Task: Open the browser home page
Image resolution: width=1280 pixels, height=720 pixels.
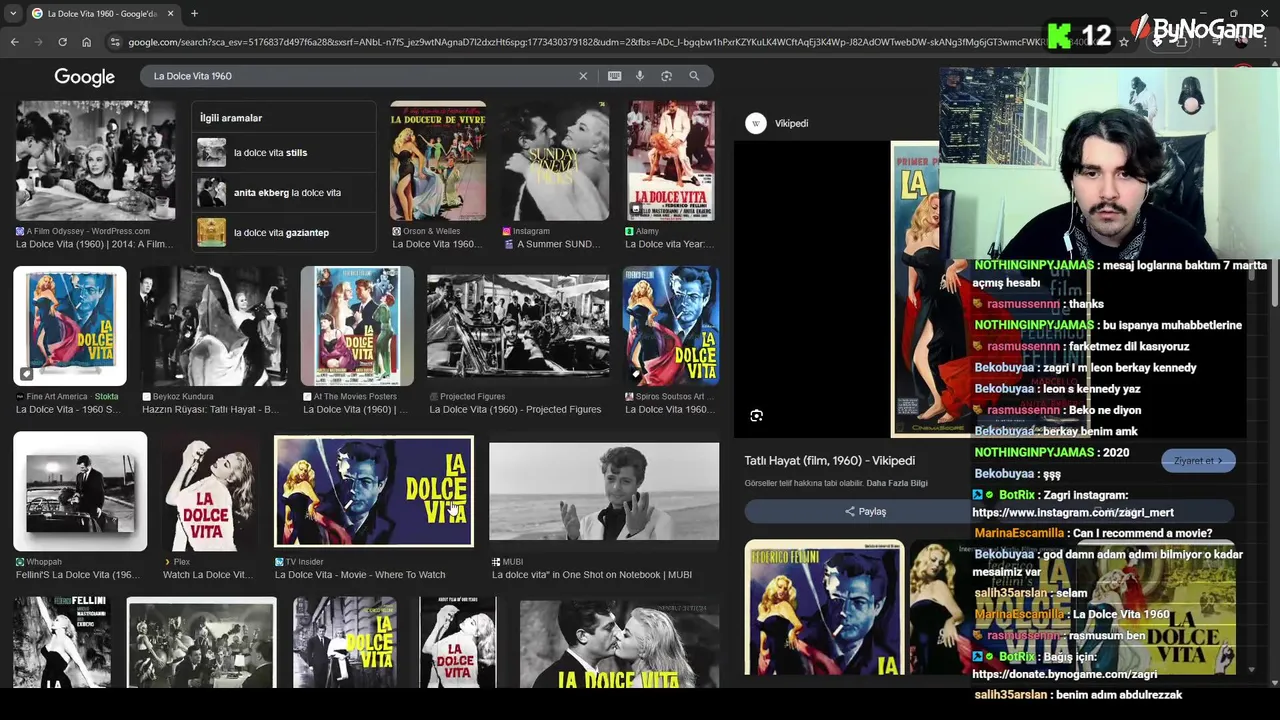Action: pos(86,42)
